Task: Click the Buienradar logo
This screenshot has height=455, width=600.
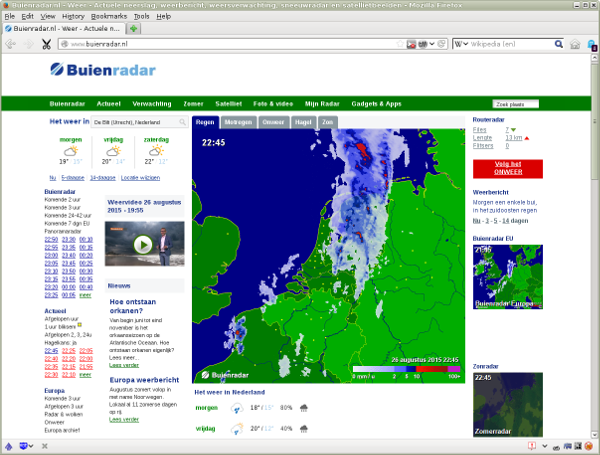Action: 103,70
